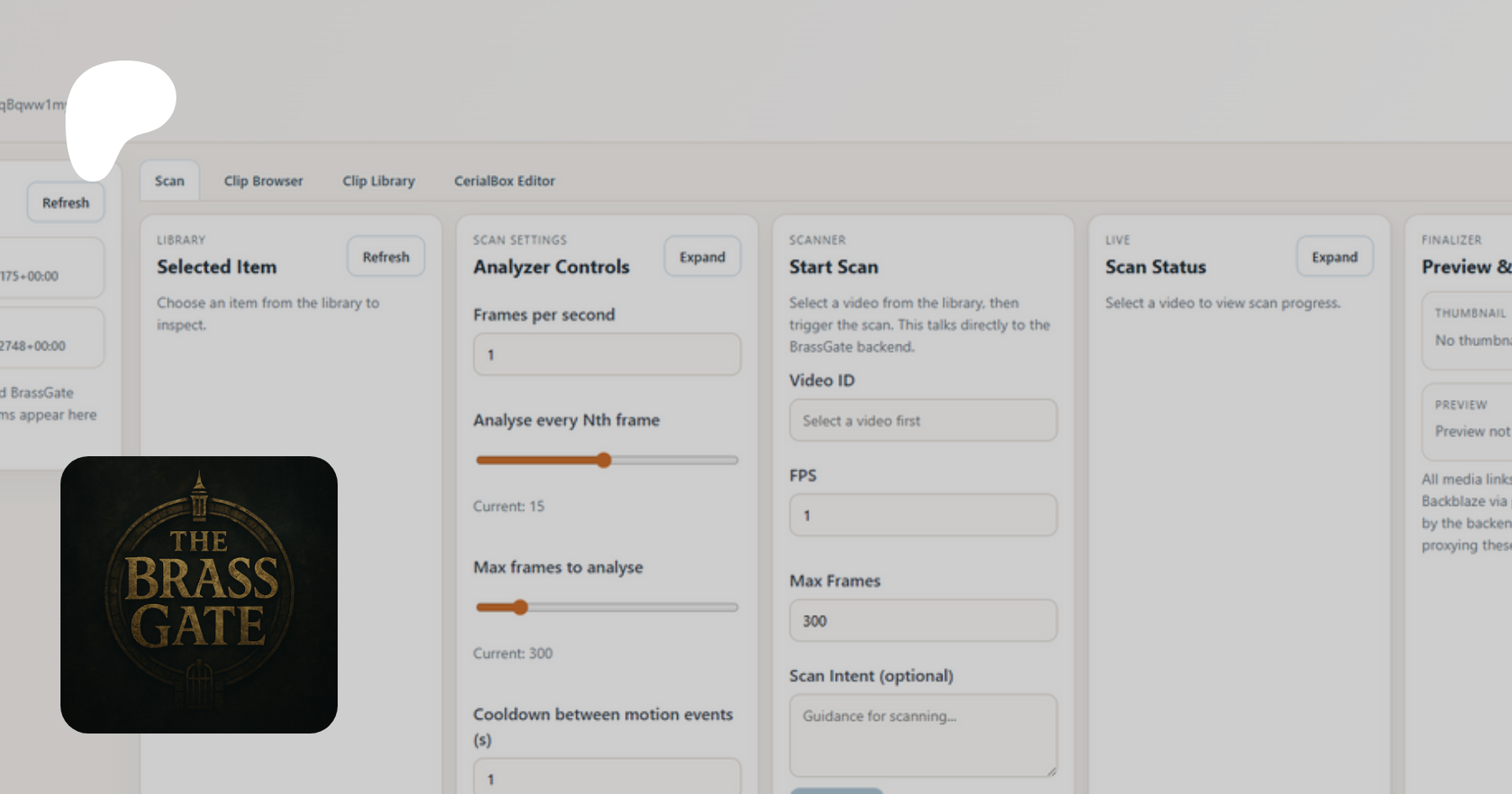1512x794 pixels.
Task: Select the library item ending 2748+00:00
Action: click(x=50, y=345)
